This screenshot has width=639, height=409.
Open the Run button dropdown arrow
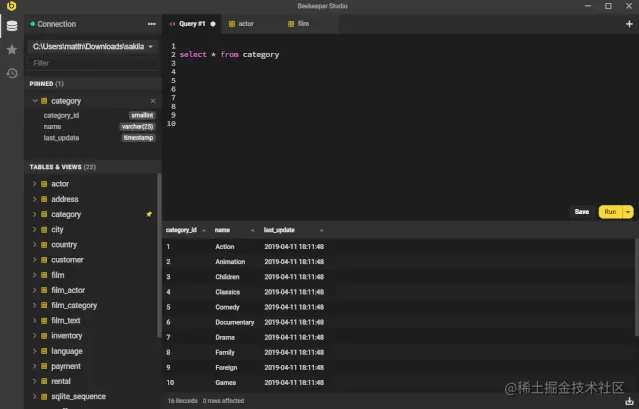tap(628, 212)
